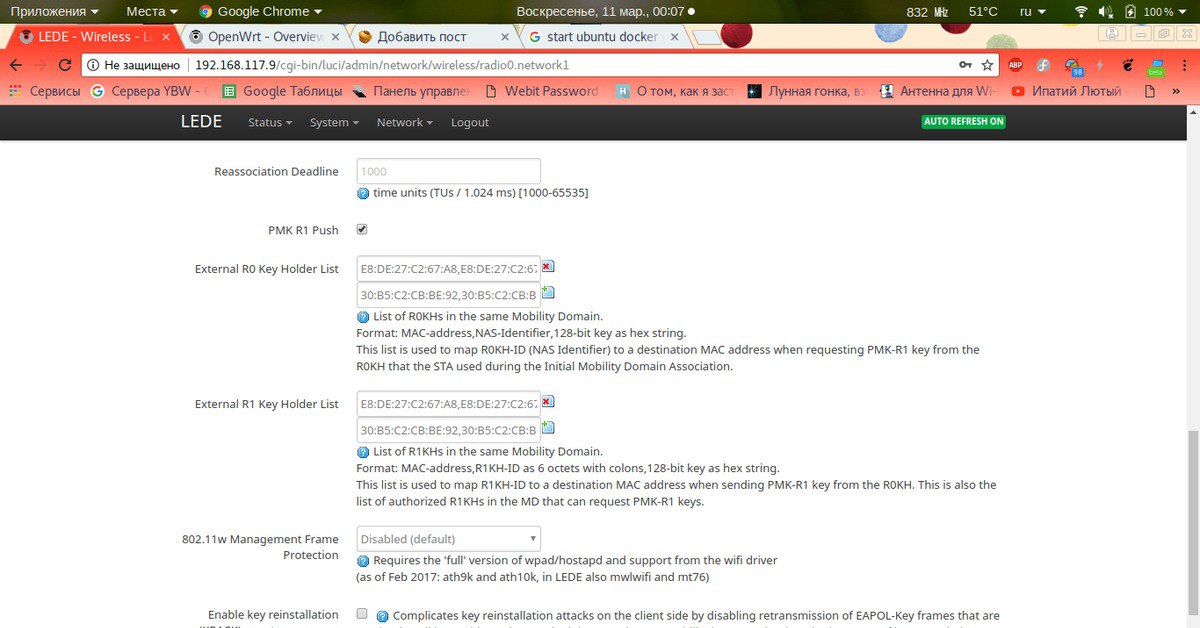
Task: Open the 'Сервера YBW' bookmark
Action: click(x=148, y=91)
